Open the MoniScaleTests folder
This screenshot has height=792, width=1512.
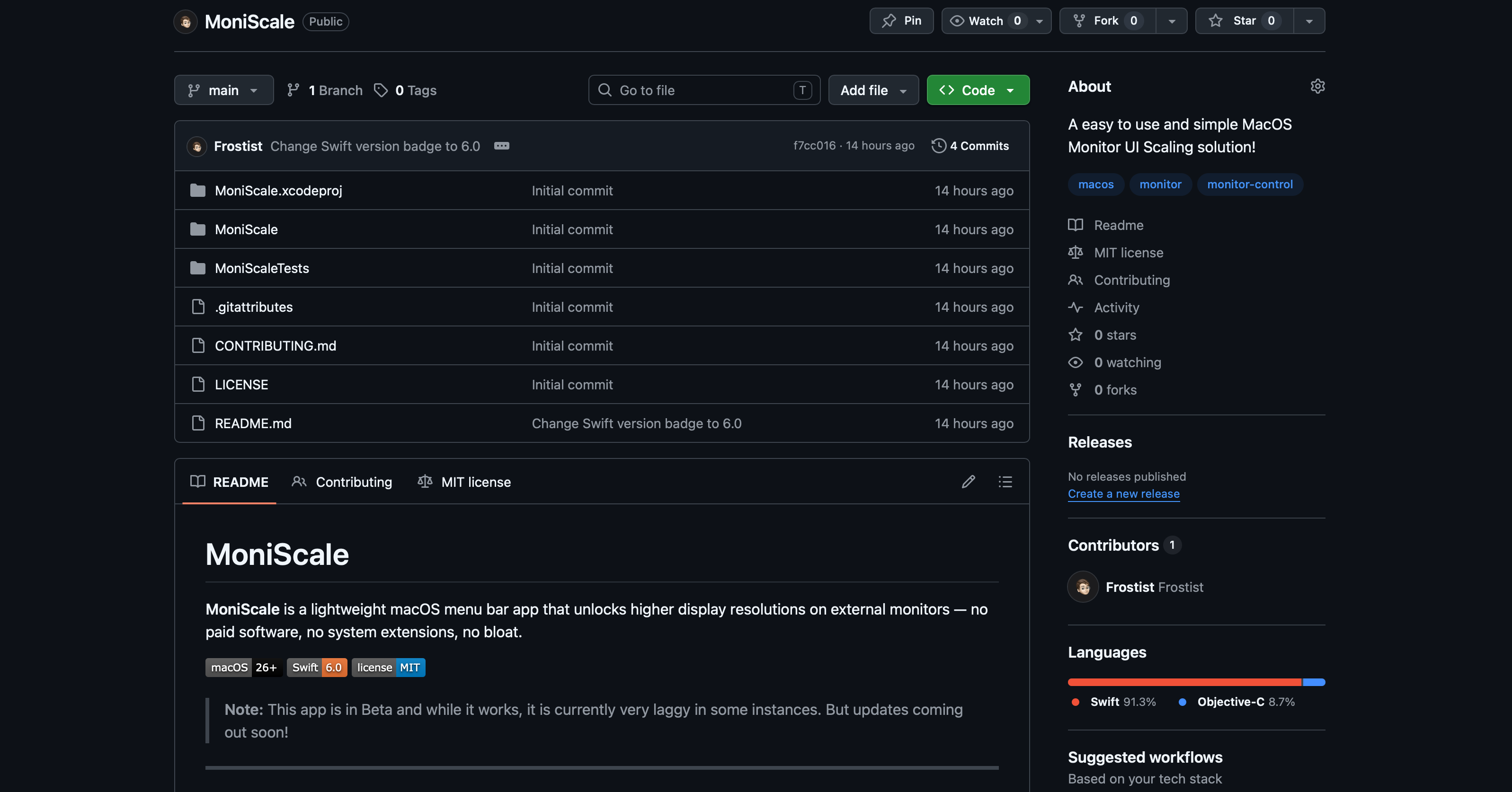coord(262,268)
